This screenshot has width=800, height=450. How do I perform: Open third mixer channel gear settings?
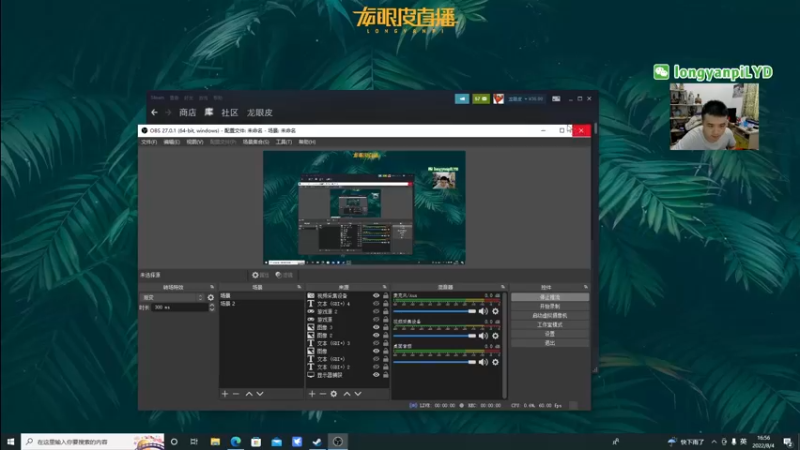[x=495, y=362]
